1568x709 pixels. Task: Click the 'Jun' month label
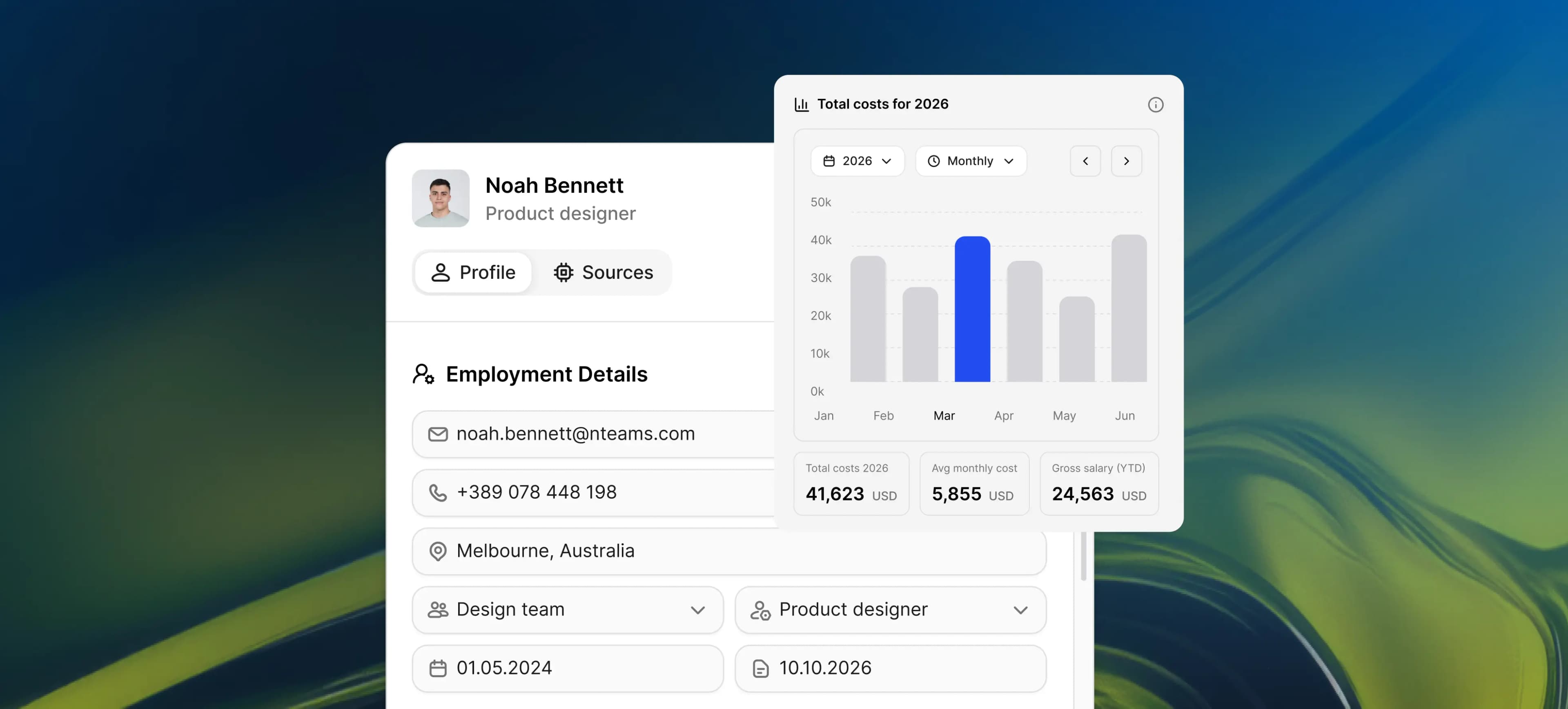(1124, 416)
